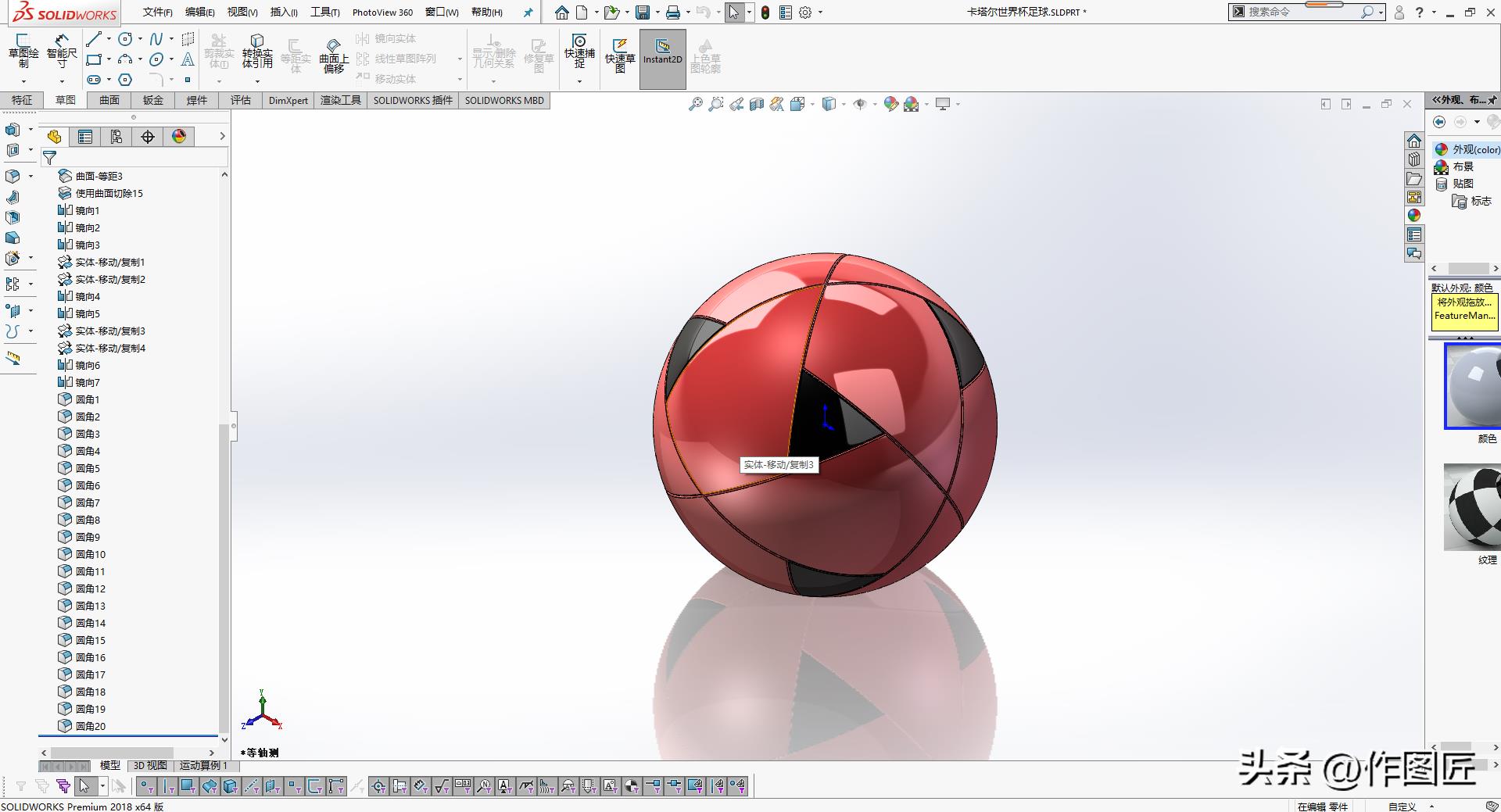Open the PropertyManager tab icon
This screenshot has height=812, width=1501.
pos(85,137)
